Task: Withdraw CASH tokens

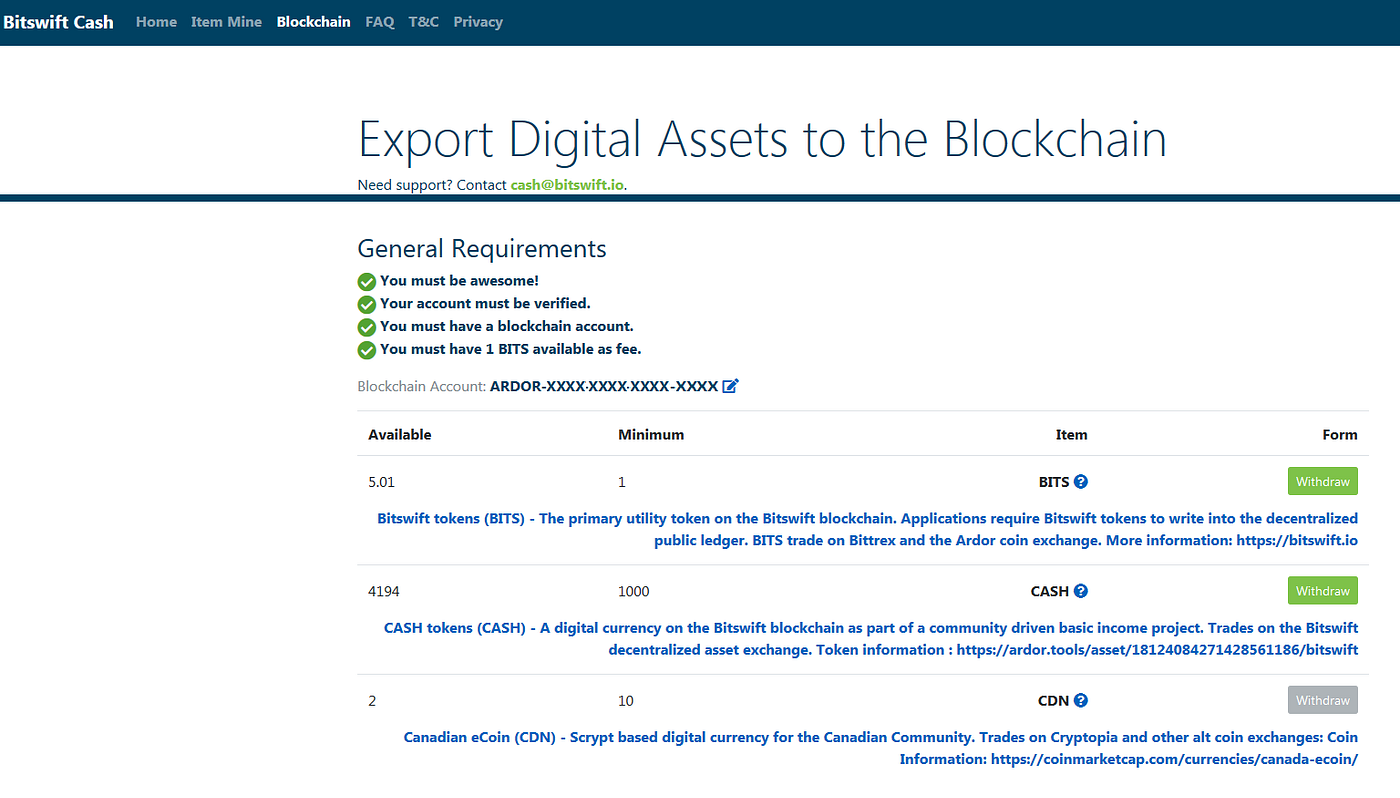Action: click(x=1322, y=591)
